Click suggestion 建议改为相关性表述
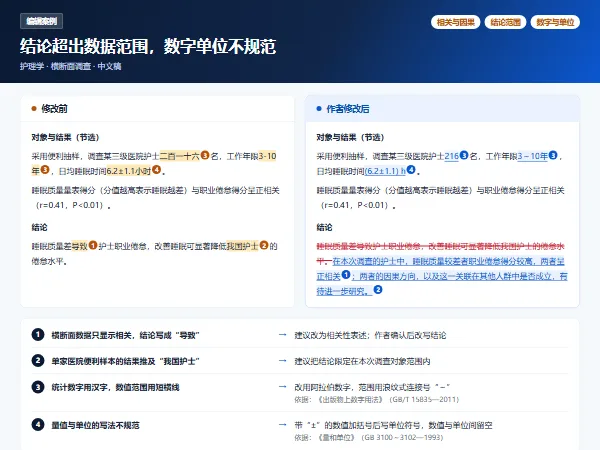 click(x=370, y=335)
